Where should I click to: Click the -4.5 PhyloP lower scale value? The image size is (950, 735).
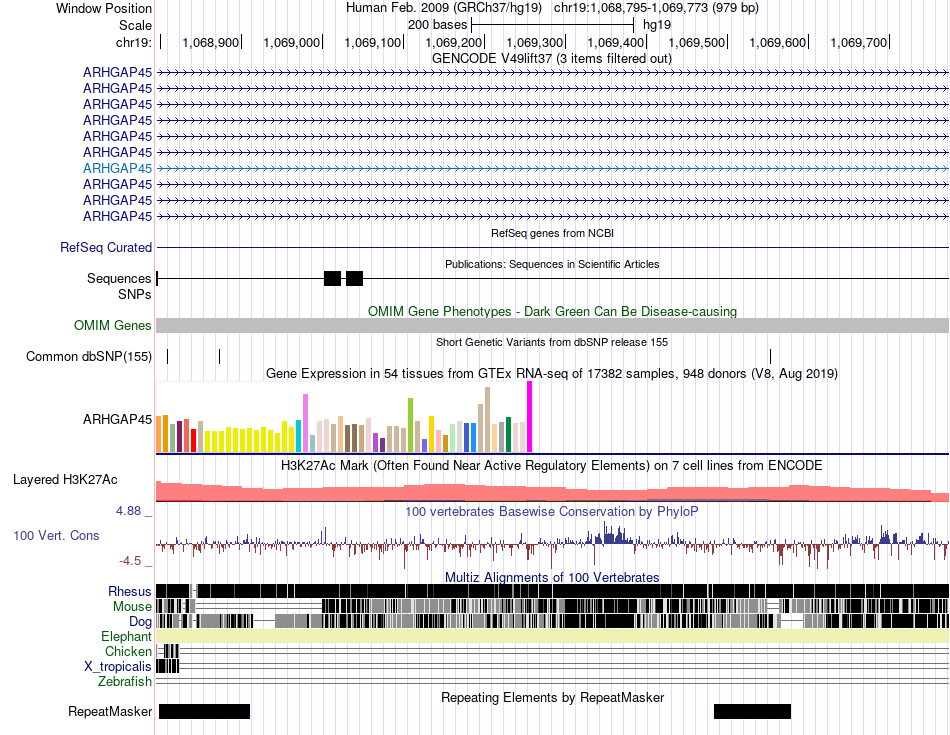(x=130, y=561)
